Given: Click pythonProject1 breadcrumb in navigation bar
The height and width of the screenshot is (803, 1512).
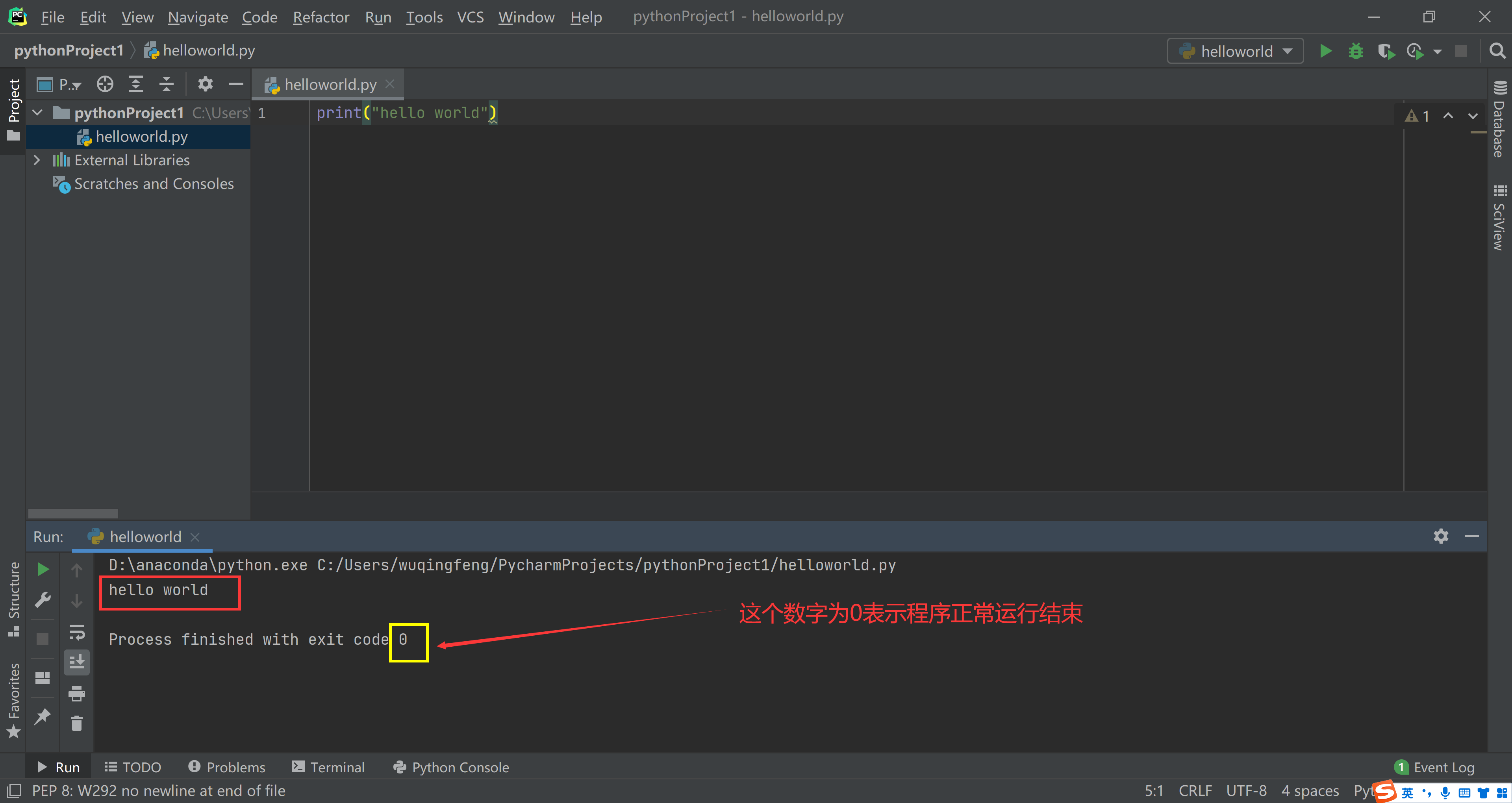Looking at the screenshot, I should [x=69, y=50].
